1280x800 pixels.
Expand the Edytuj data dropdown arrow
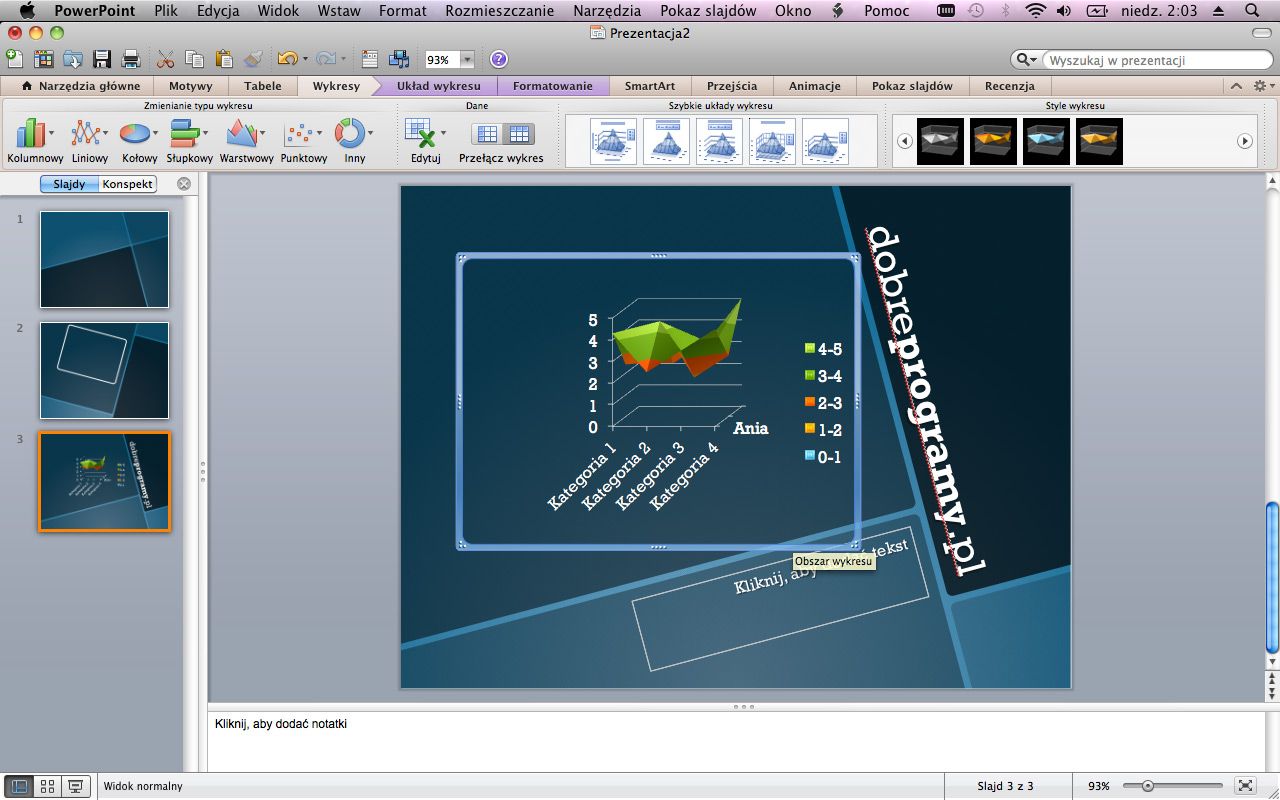443,134
